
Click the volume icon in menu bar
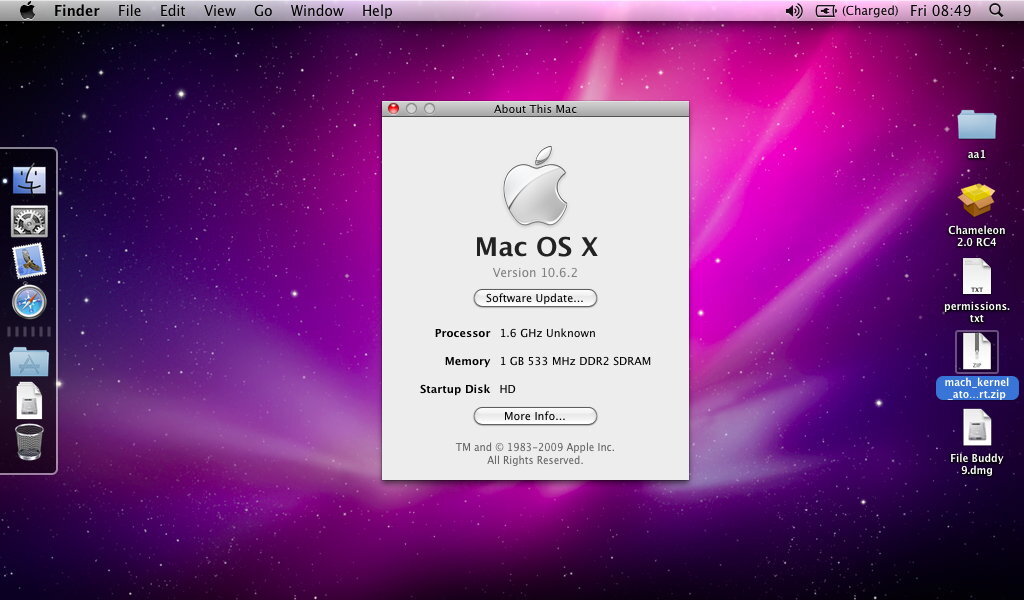click(793, 10)
